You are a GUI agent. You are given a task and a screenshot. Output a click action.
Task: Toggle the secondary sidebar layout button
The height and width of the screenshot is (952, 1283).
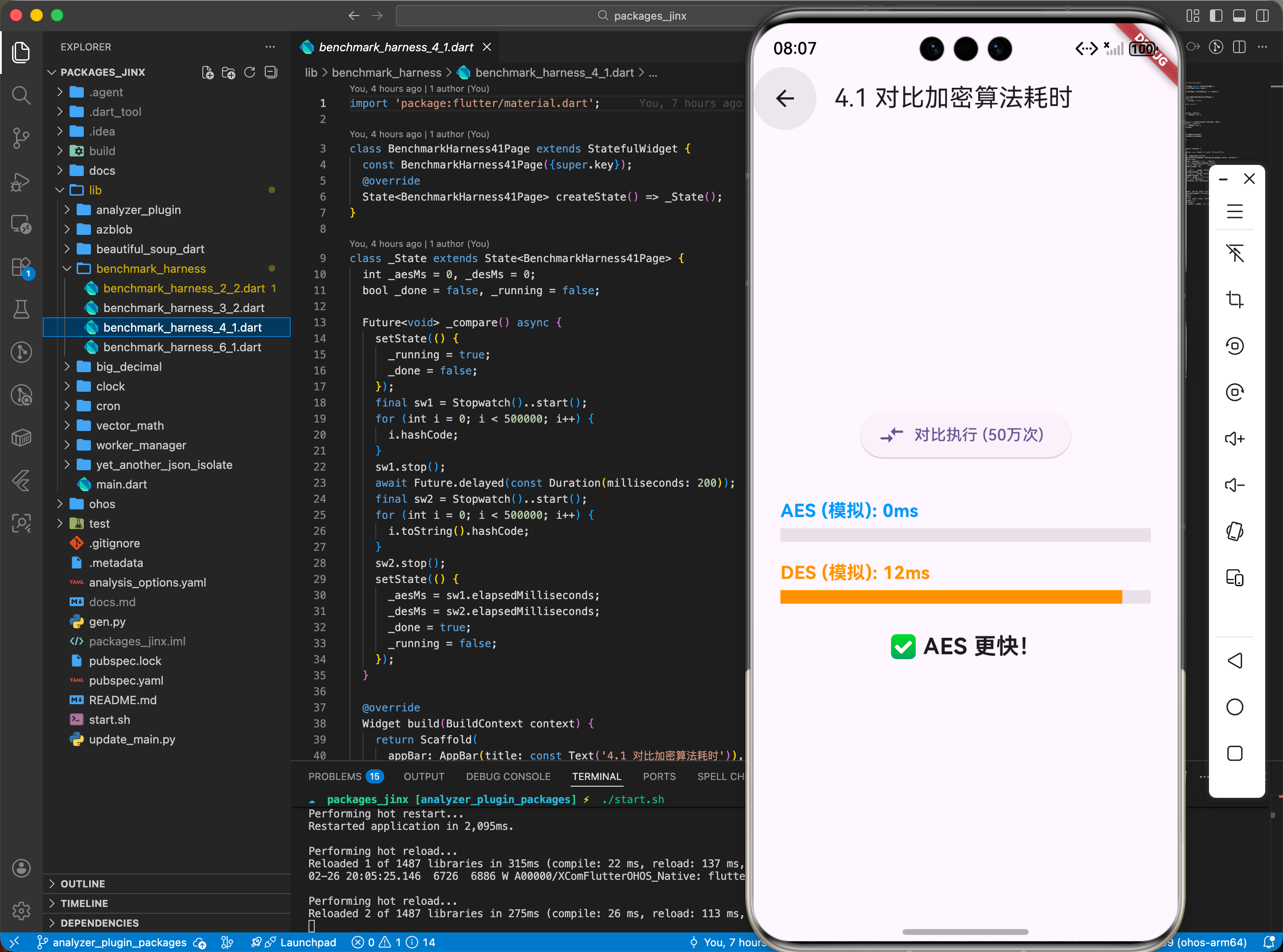pos(1262,16)
